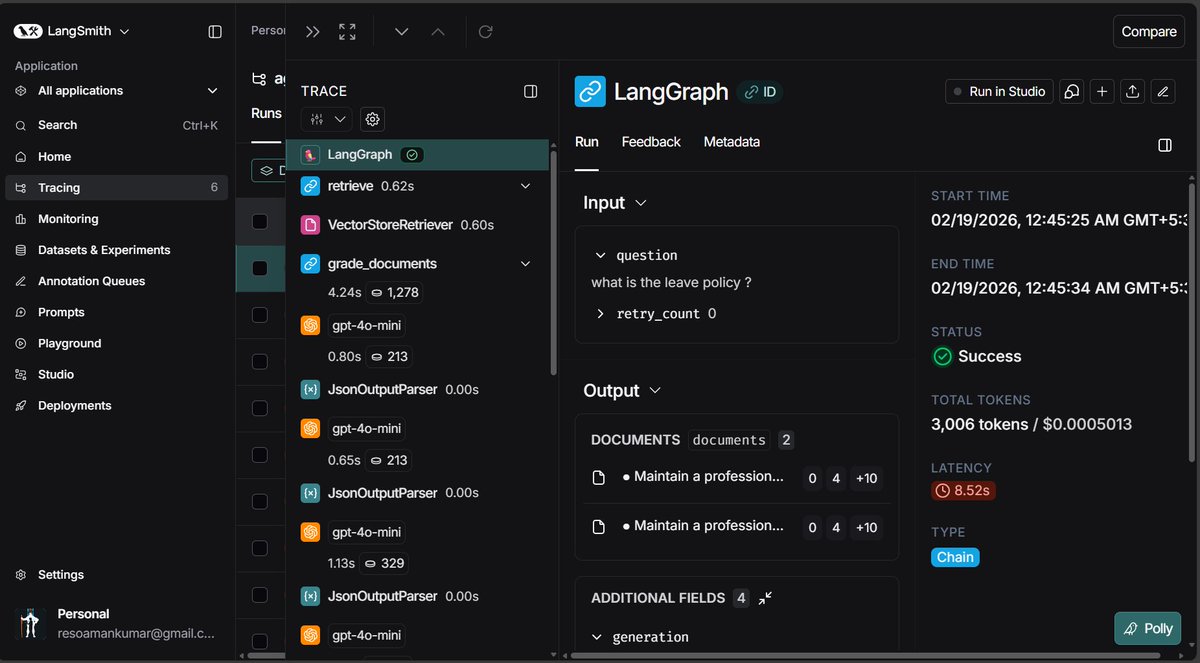Open Personal account menu at bottom
This screenshot has width=1200, height=663.
(x=116, y=624)
